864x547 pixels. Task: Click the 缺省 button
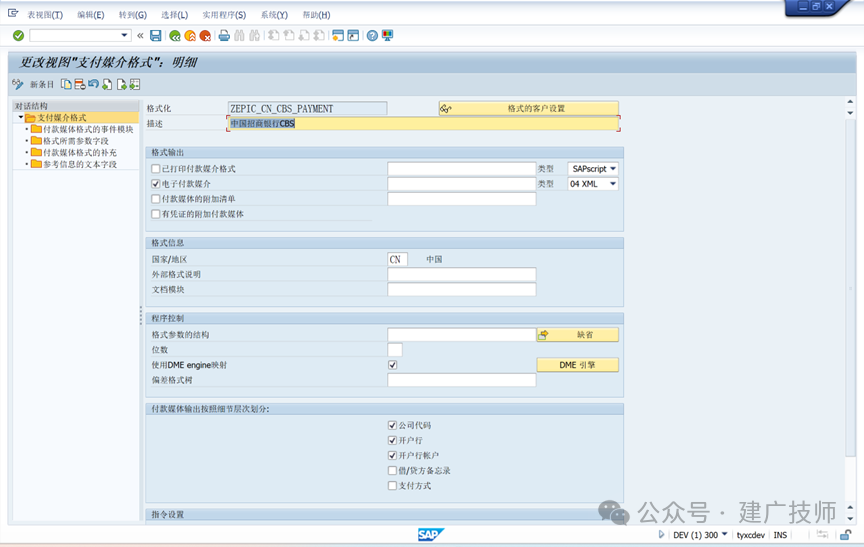pos(577,334)
